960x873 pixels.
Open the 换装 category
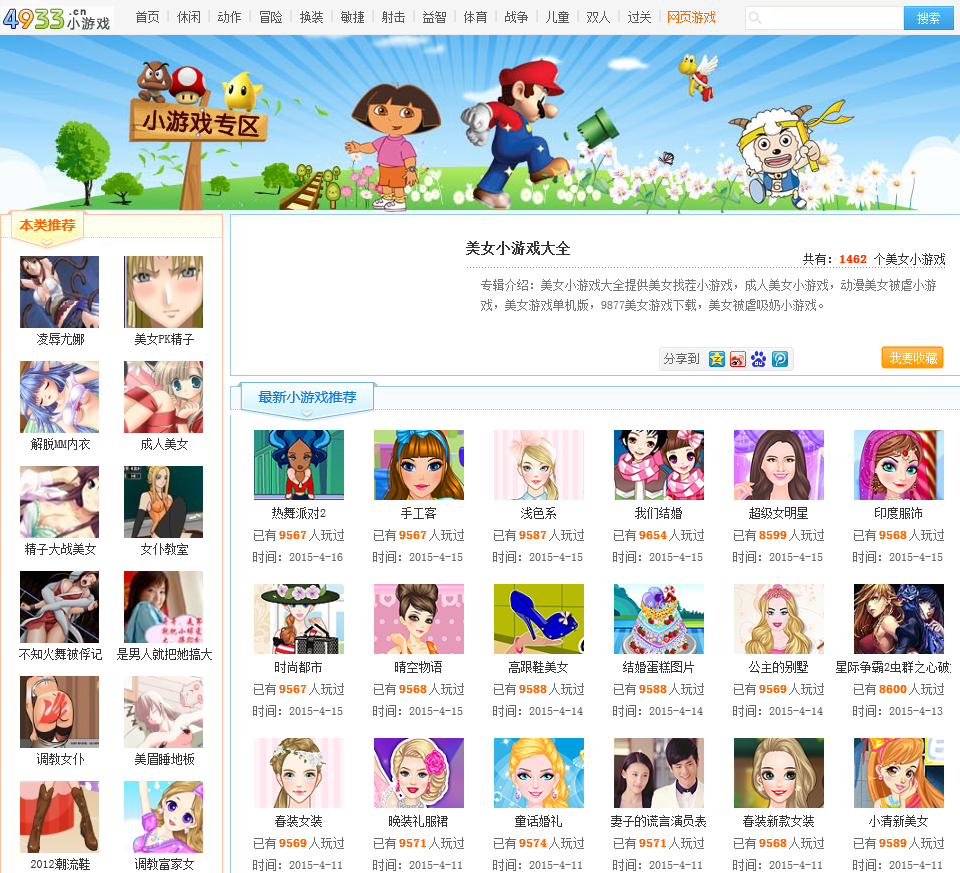tap(311, 18)
